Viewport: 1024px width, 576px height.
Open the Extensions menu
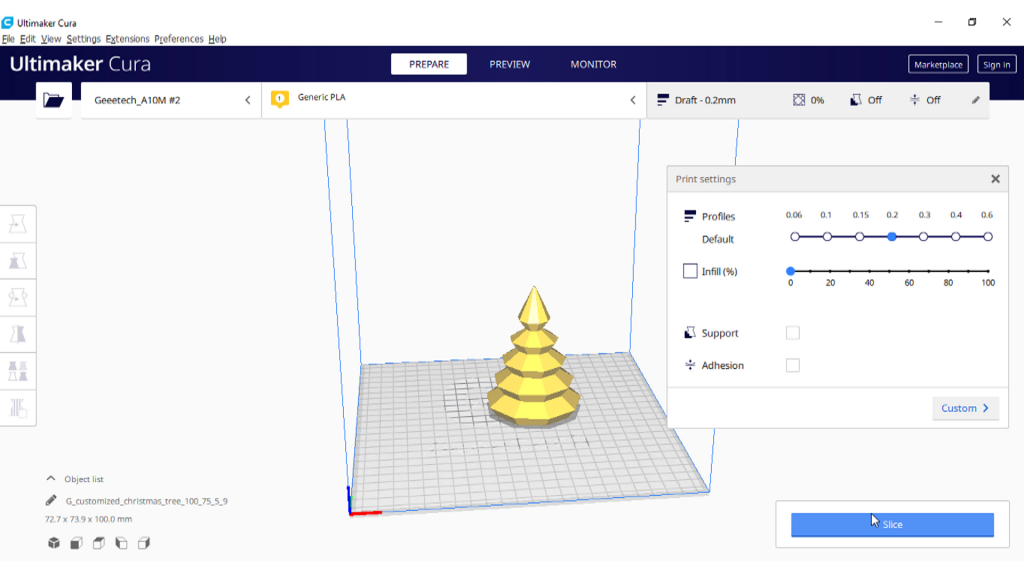127,39
